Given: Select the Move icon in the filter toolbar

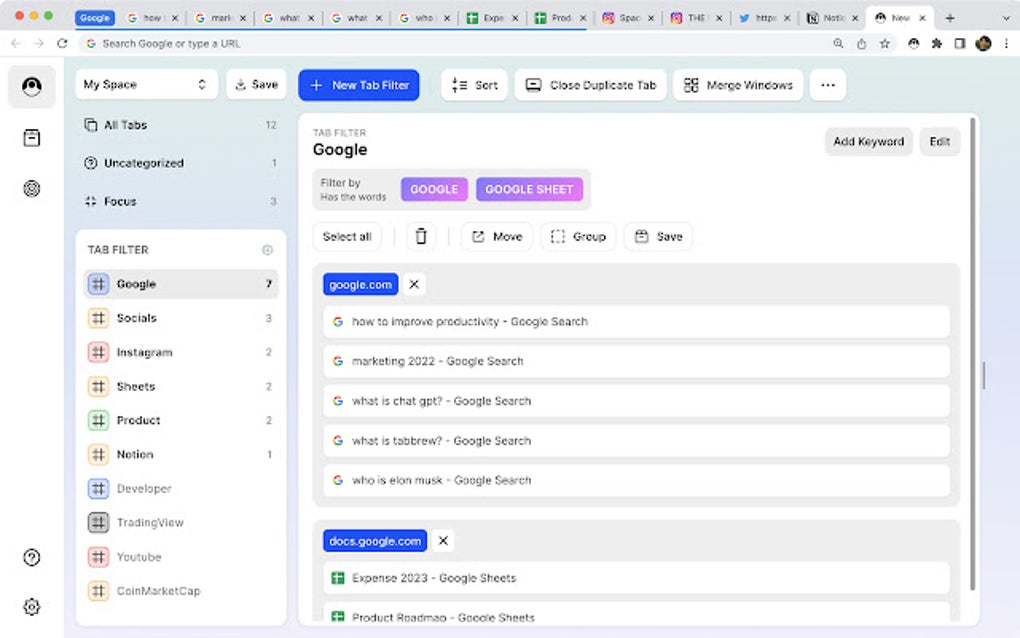Looking at the screenshot, I should coord(496,236).
